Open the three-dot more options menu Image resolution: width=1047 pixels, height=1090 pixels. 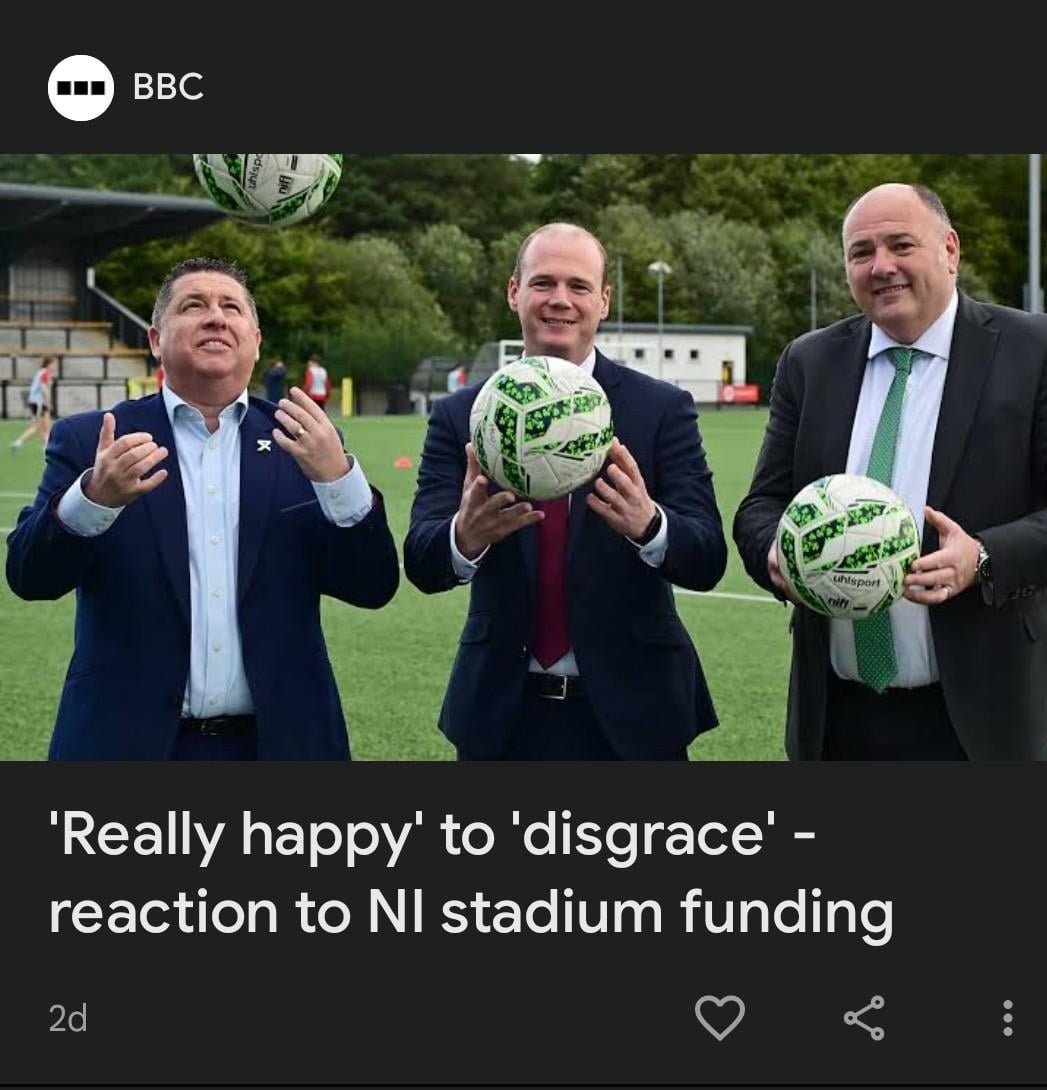1007,1018
